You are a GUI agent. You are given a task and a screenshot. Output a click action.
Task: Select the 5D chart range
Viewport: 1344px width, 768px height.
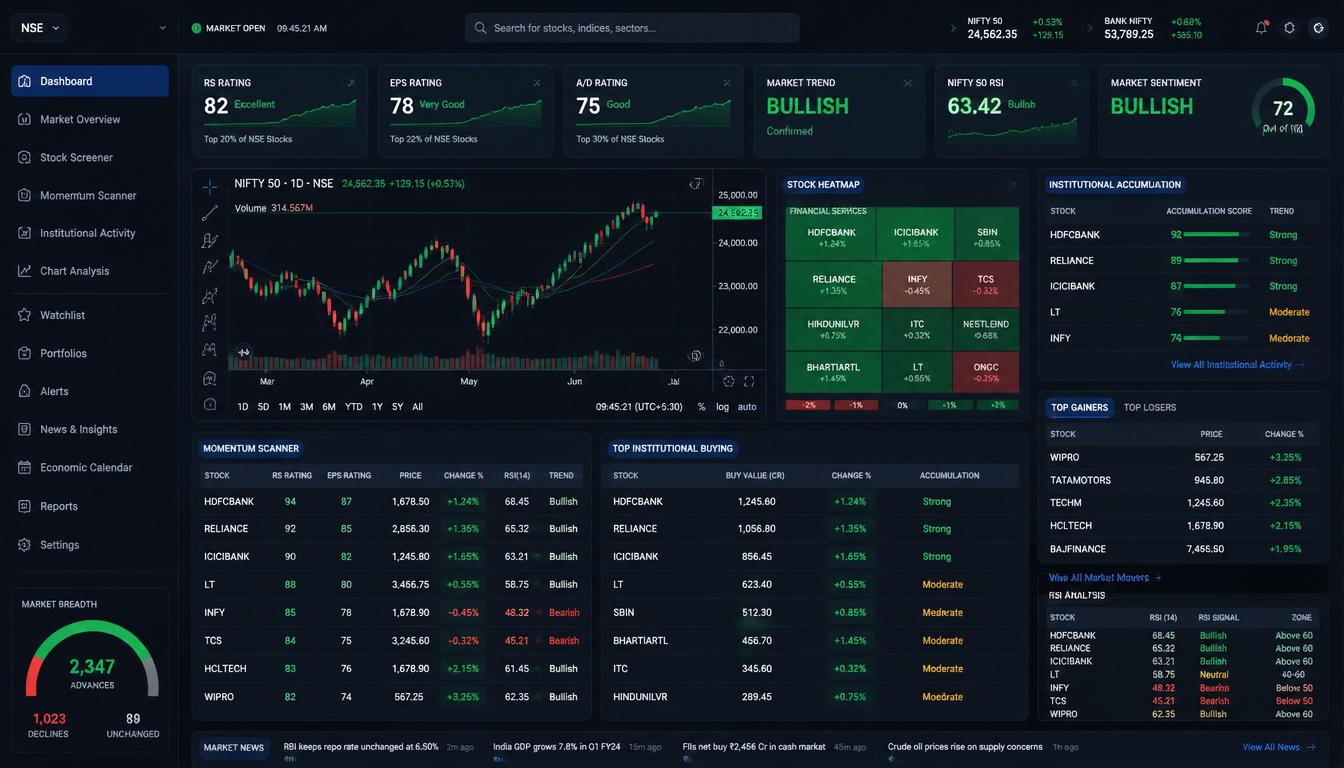[x=263, y=407]
